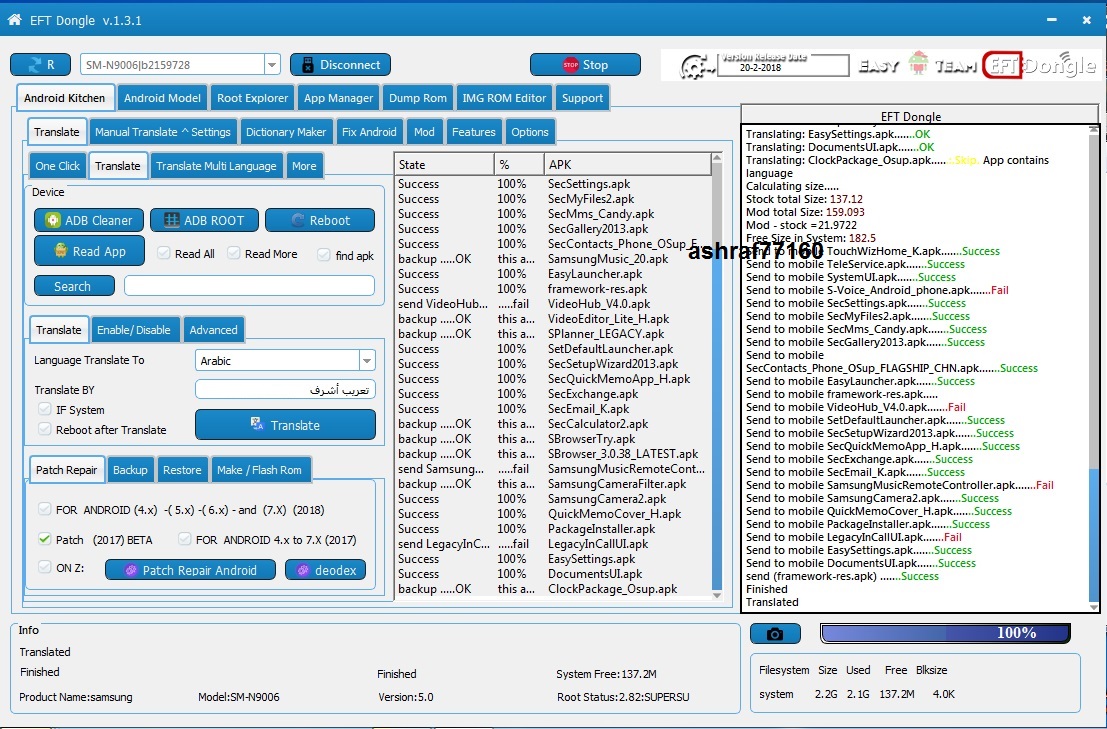Enable Reboot after Translate checkbox

point(44,429)
